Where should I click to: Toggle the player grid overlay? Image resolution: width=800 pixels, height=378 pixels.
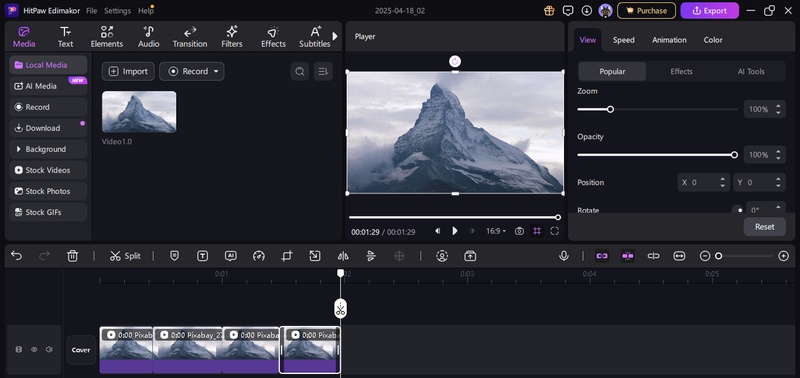point(537,231)
